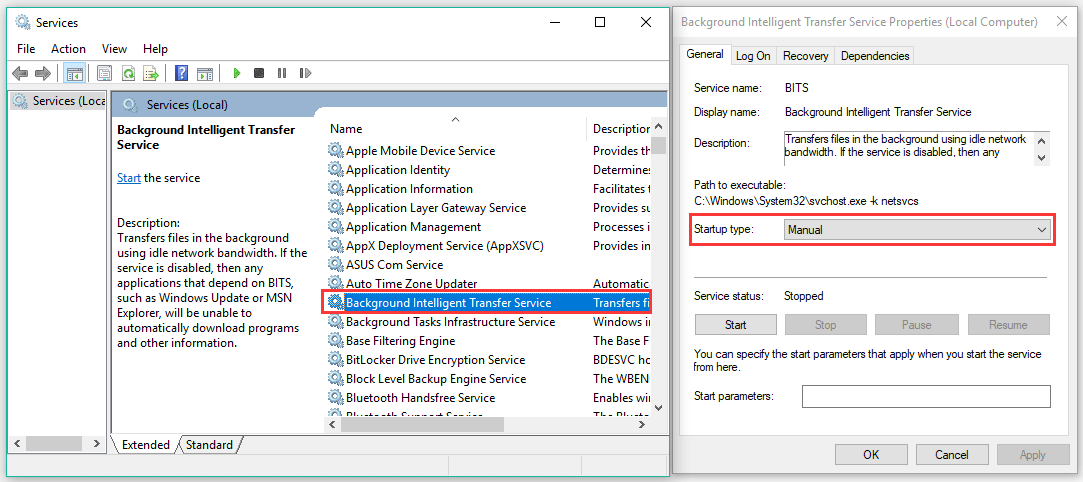Screen dimensions: 1083x482
Task: Select BitLocker Drive Encryption Service row
Action: pos(488,360)
